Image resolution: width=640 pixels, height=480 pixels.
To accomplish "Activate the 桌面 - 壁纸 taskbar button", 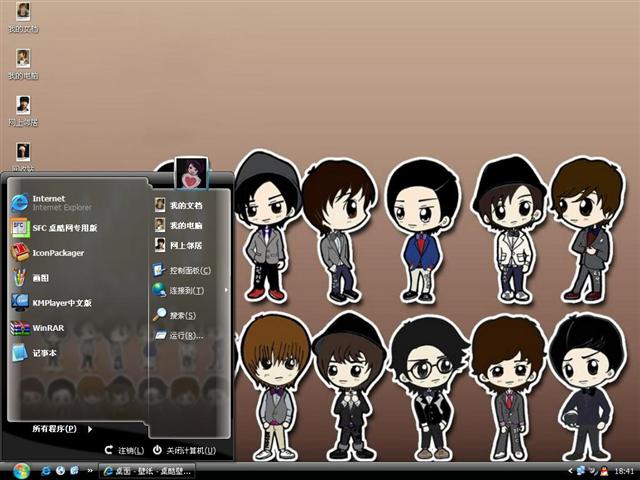I will coord(147,471).
